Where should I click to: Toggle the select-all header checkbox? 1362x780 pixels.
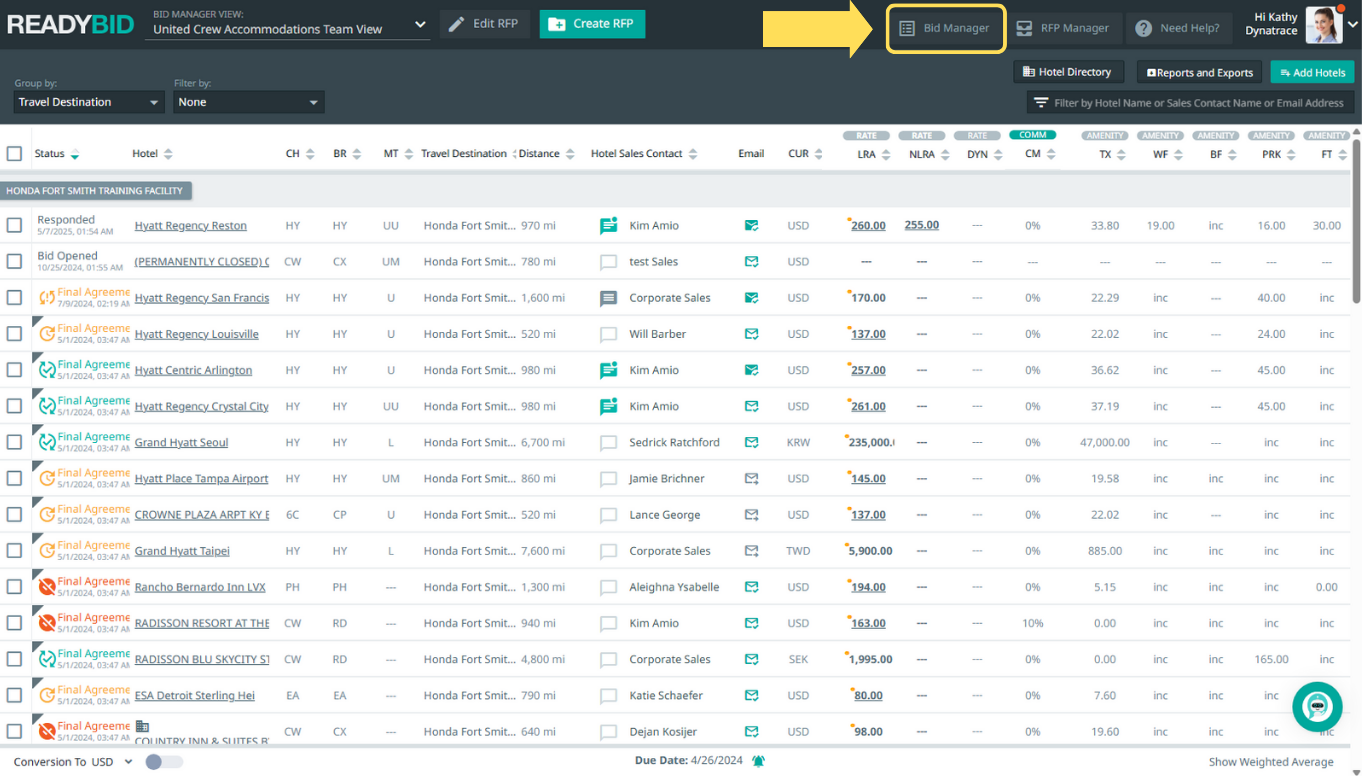tap(14, 154)
